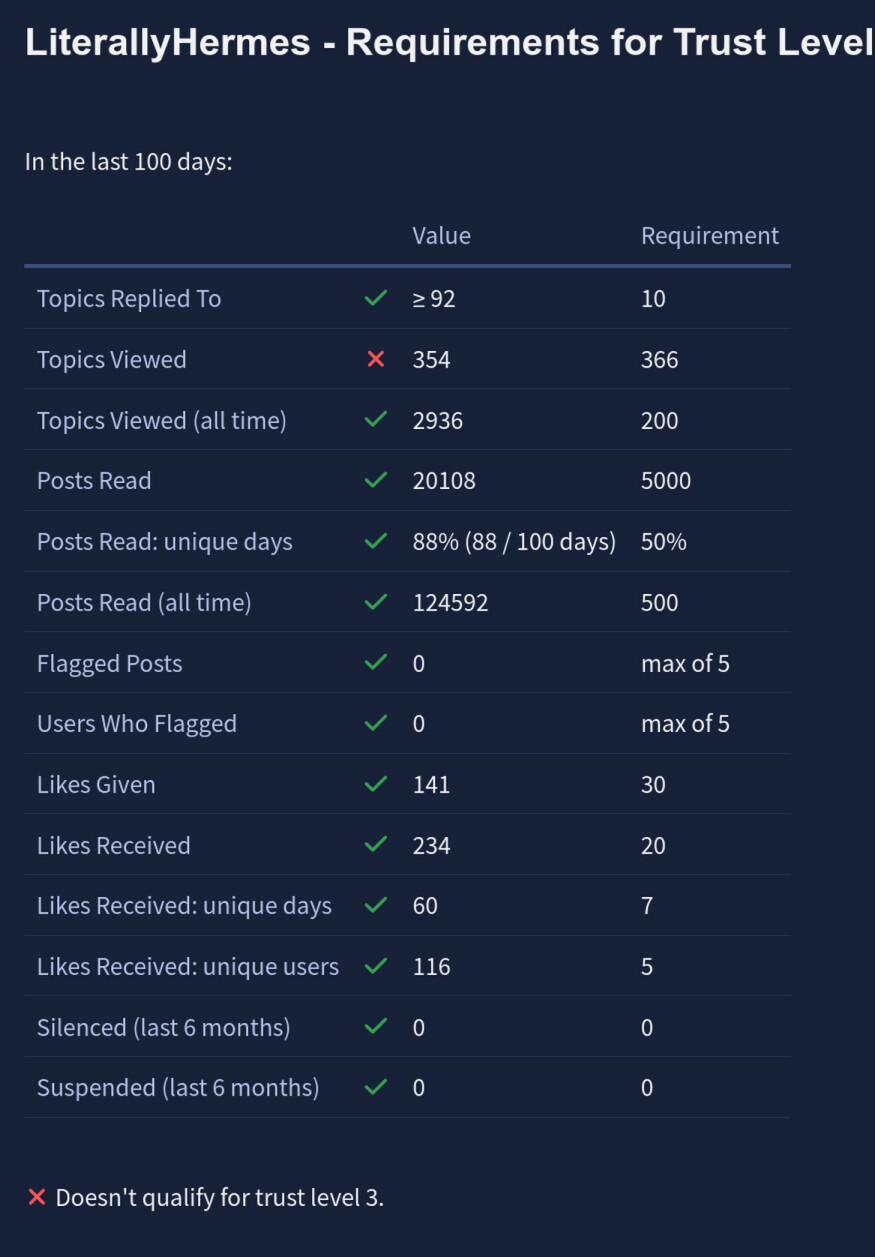Click the LiterallyHermes page title
Viewport: 875px width, 1257px height.
pyautogui.click(x=448, y=43)
